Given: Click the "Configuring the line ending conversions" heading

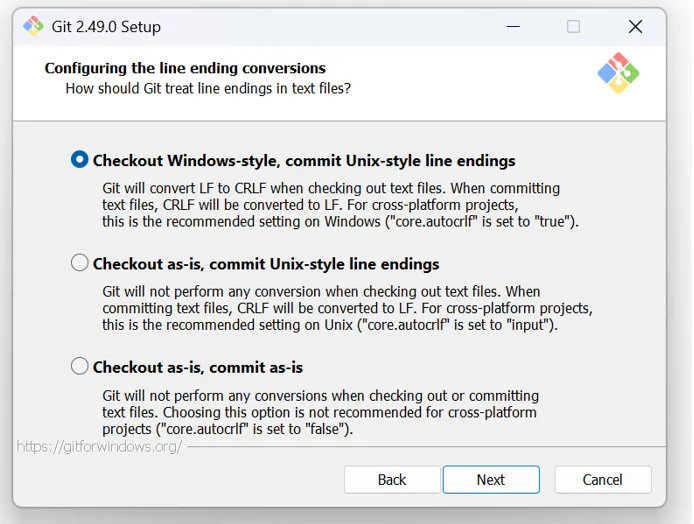Looking at the screenshot, I should pyautogui.click(x=185, y=69).
